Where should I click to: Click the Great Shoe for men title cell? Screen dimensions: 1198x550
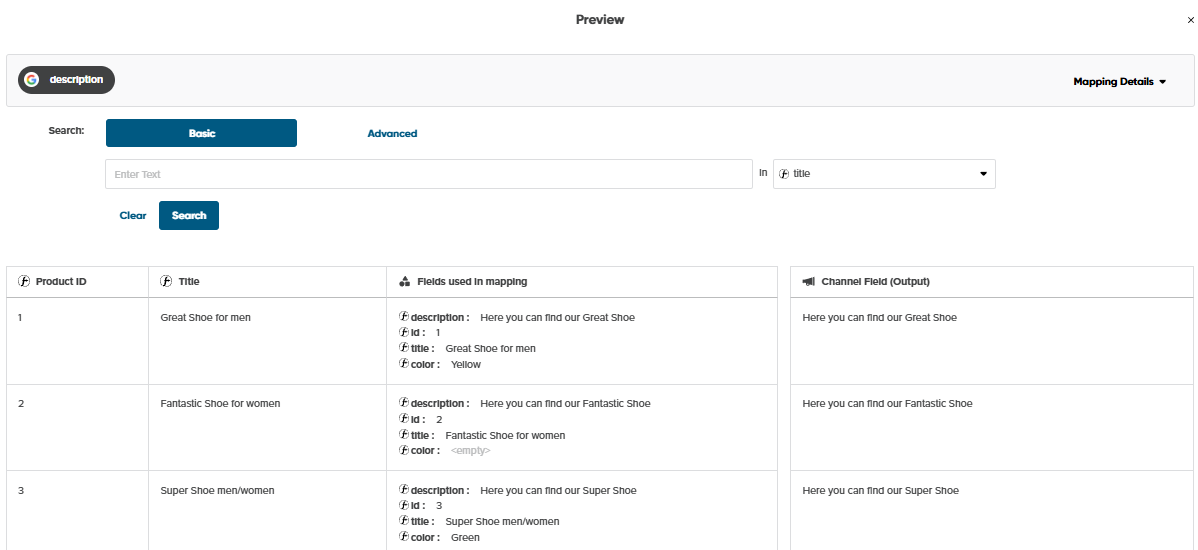pyautogui.click(x=205, y=318)
